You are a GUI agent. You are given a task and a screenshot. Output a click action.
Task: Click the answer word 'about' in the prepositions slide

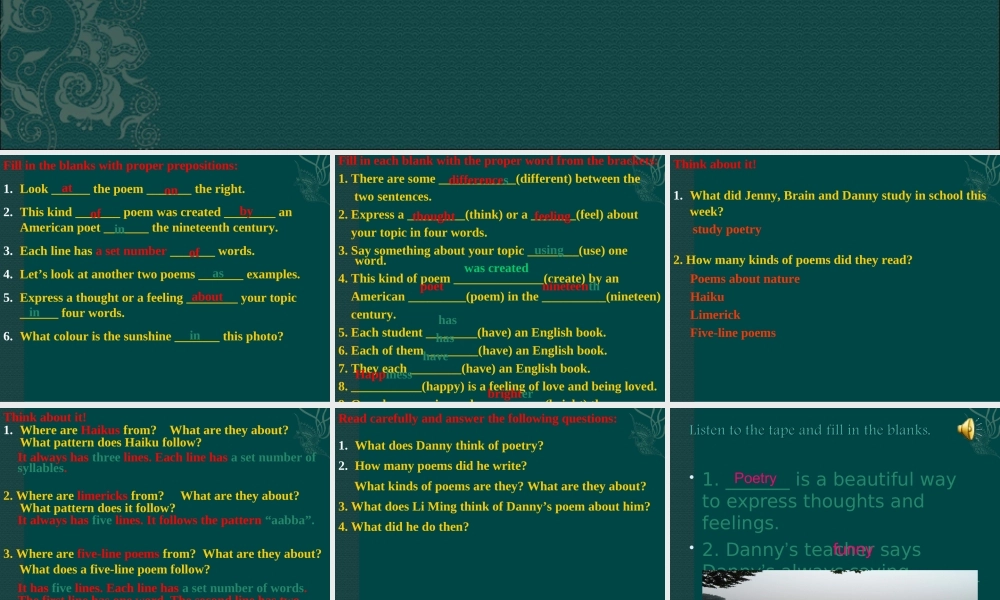207,297
